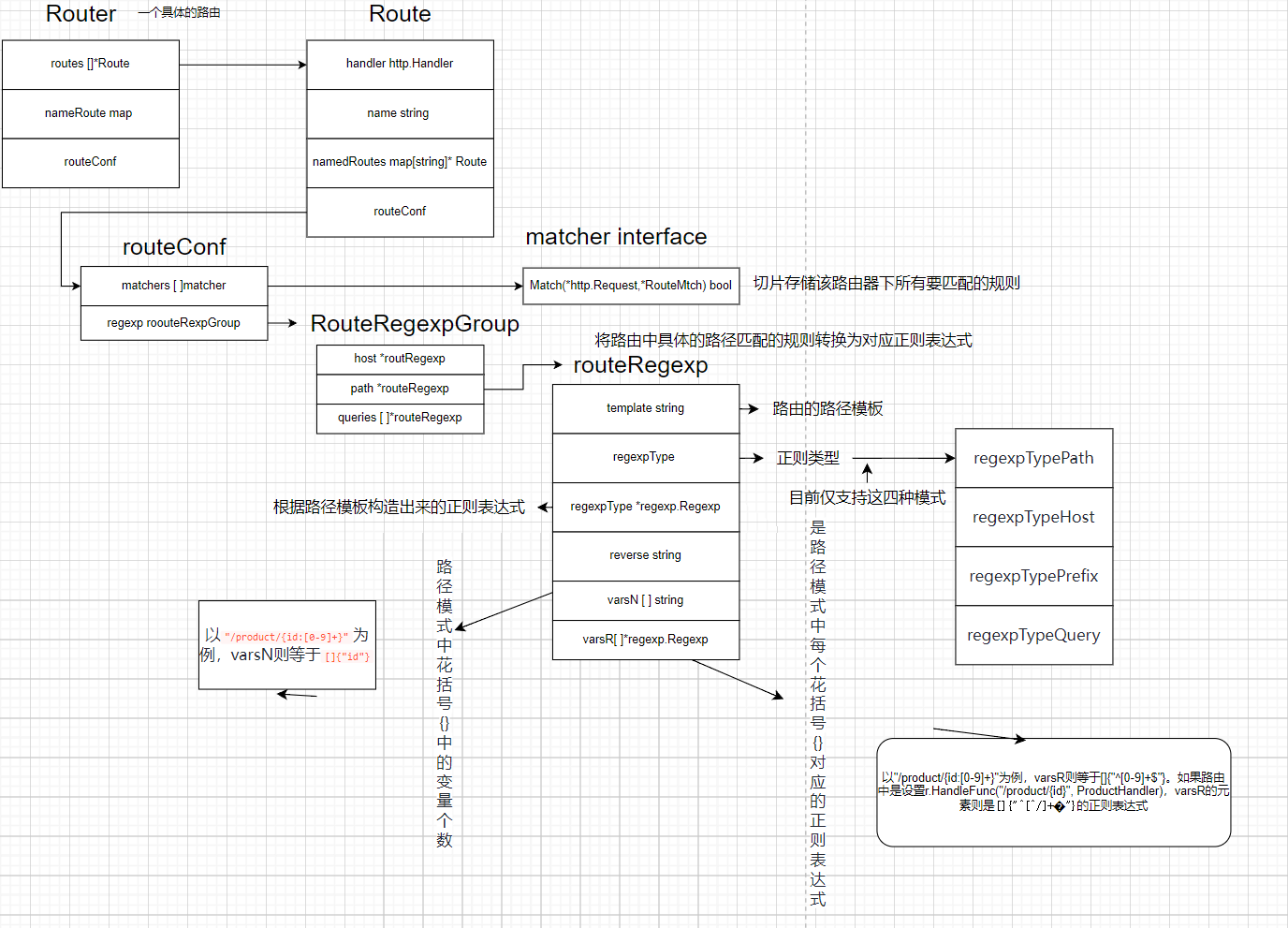The image size is (1288, 928).
Task: Click the "Match(*http.Request,*RouteMtch) bool" box
Action: click(630, 286)
